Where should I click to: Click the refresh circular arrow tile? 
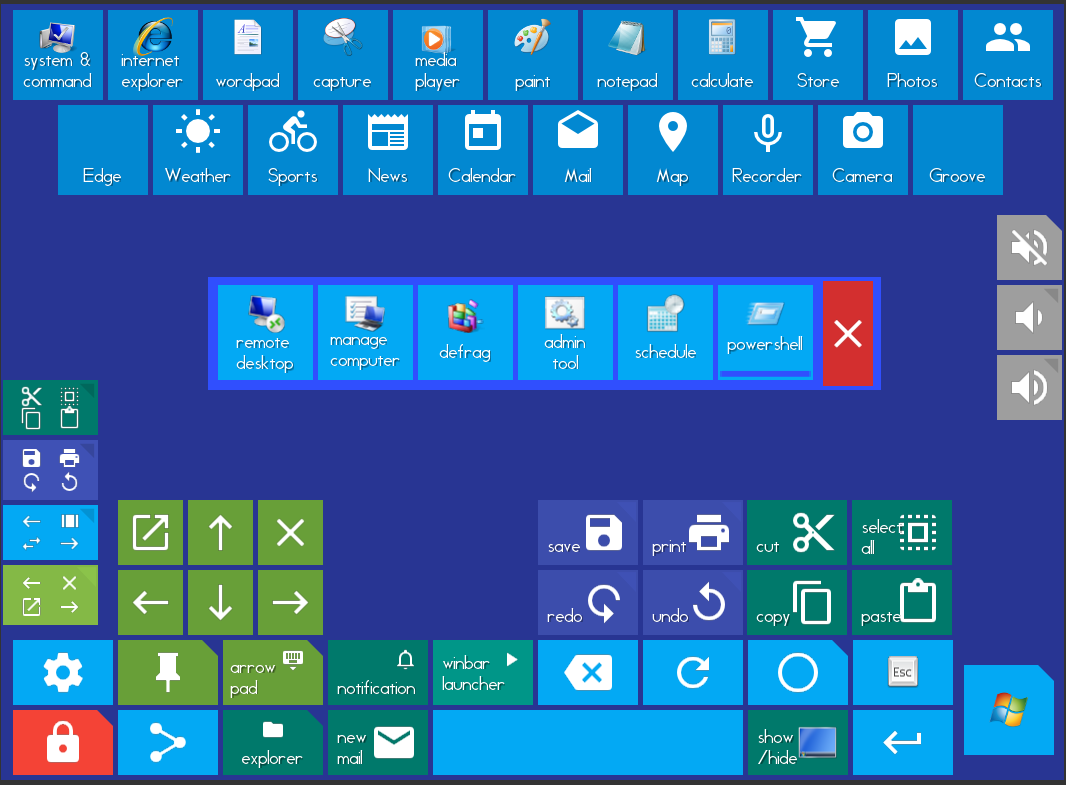pyautogui.click(x=693, y=672)
